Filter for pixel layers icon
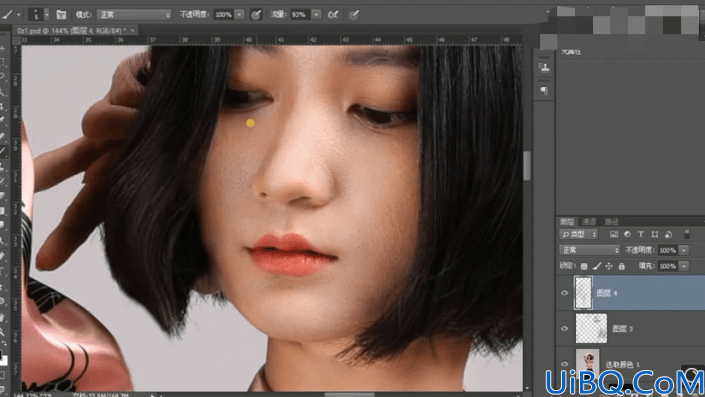705x397 pixels. [x=614, y=234]
